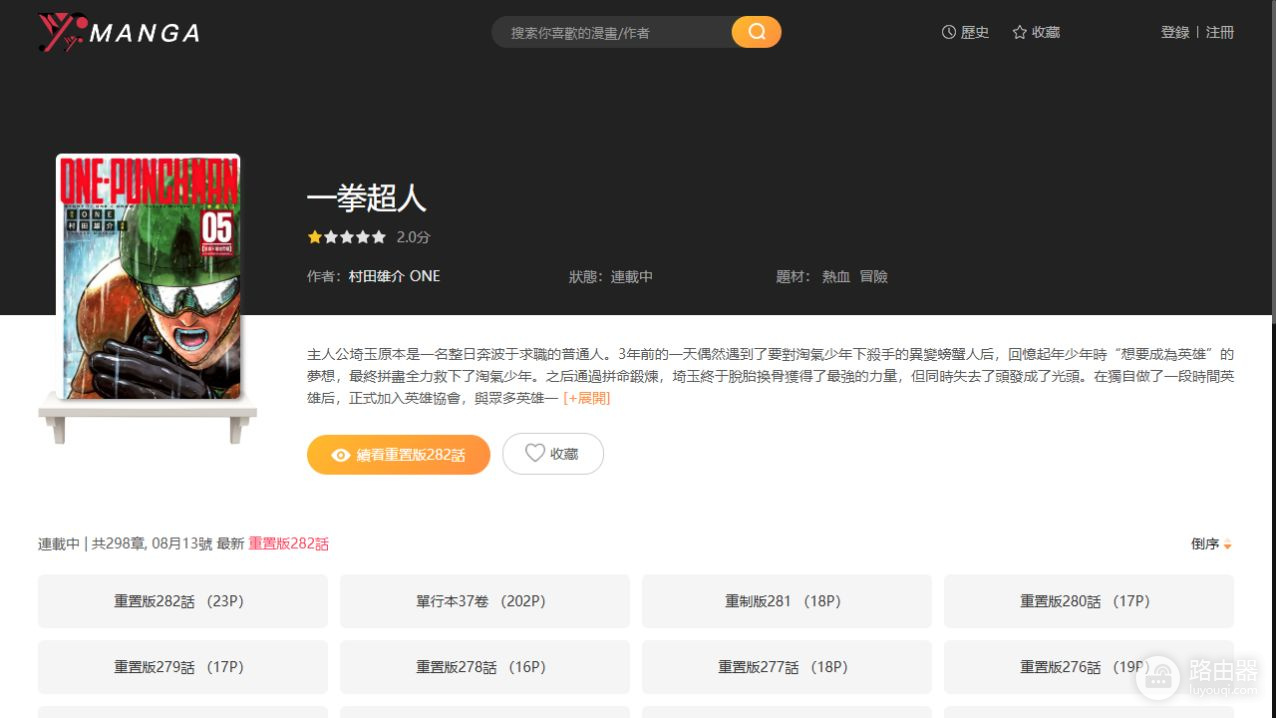Image resolution: width=1276 pixels, height=718 pixels.
Task: Click the manga title 一拳超人
Action: tap(367, 198)
